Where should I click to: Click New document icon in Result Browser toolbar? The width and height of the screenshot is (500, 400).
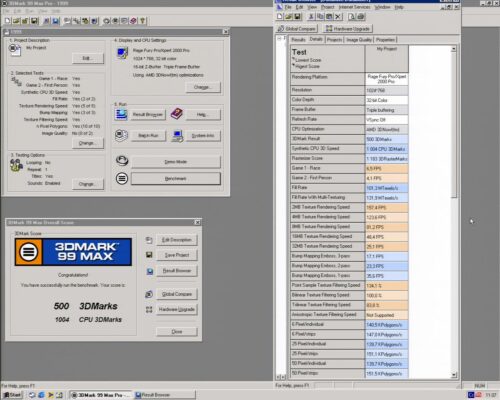point(280,16)
